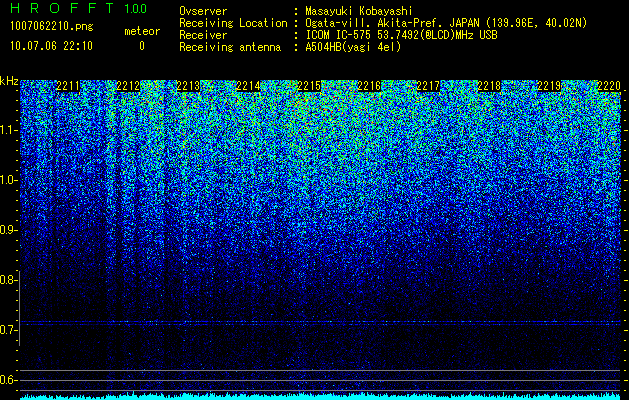This screenshot has width=629, height=400.
Task: Click the 2213 time marker
Action: coord(188,86)
